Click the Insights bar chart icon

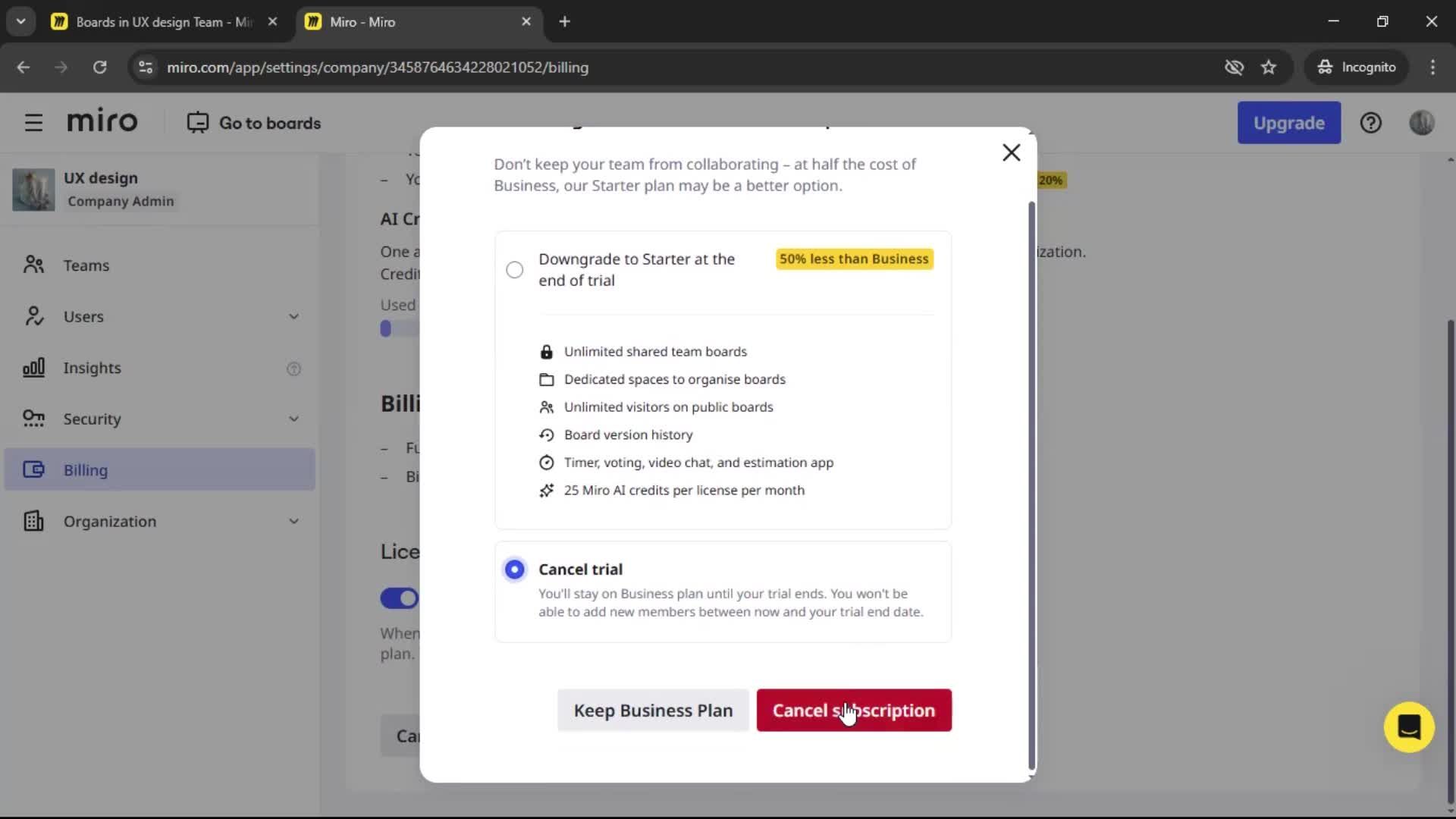(33, 367)
